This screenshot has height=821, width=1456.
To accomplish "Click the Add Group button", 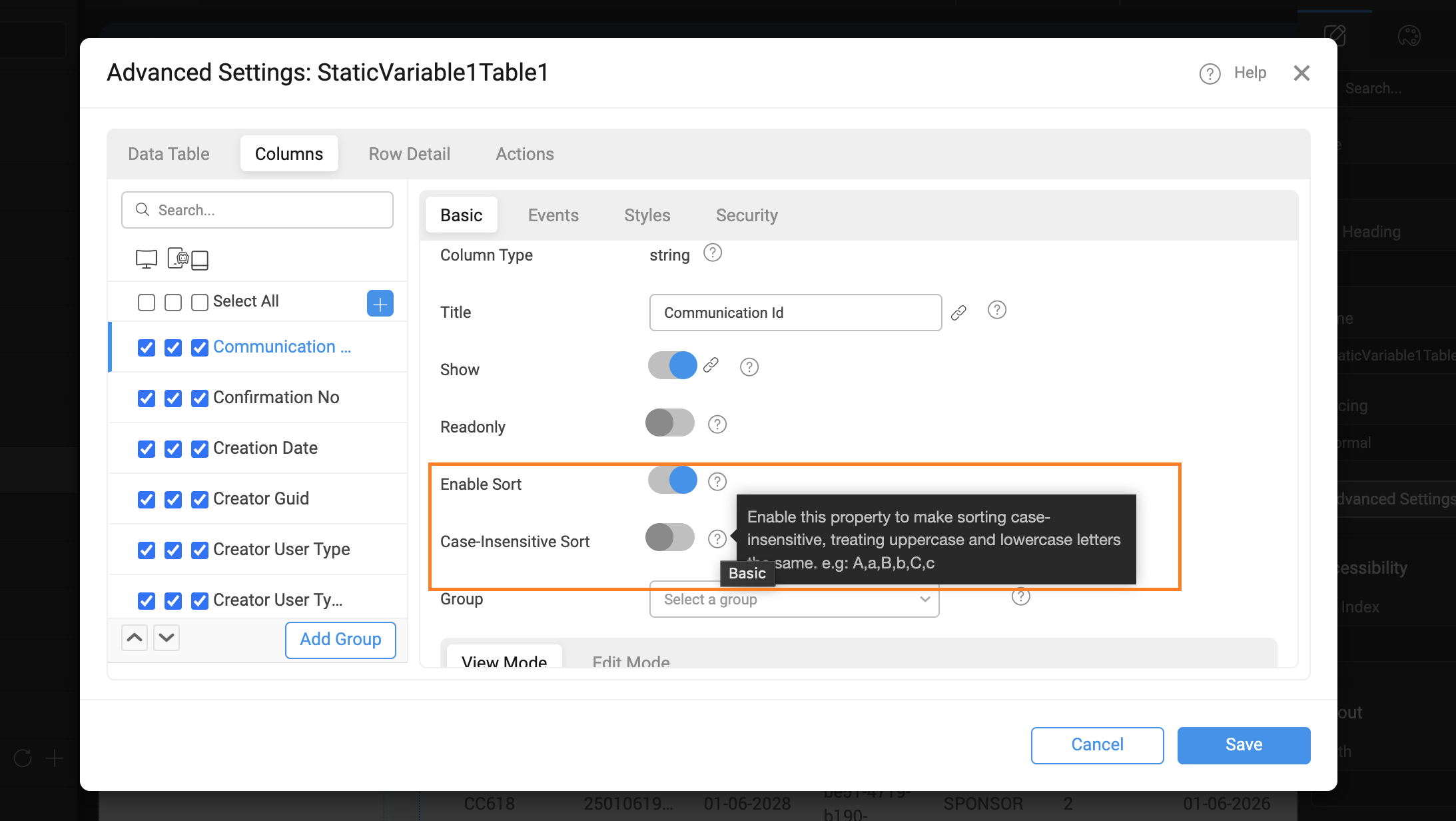I will coord(340,640).
